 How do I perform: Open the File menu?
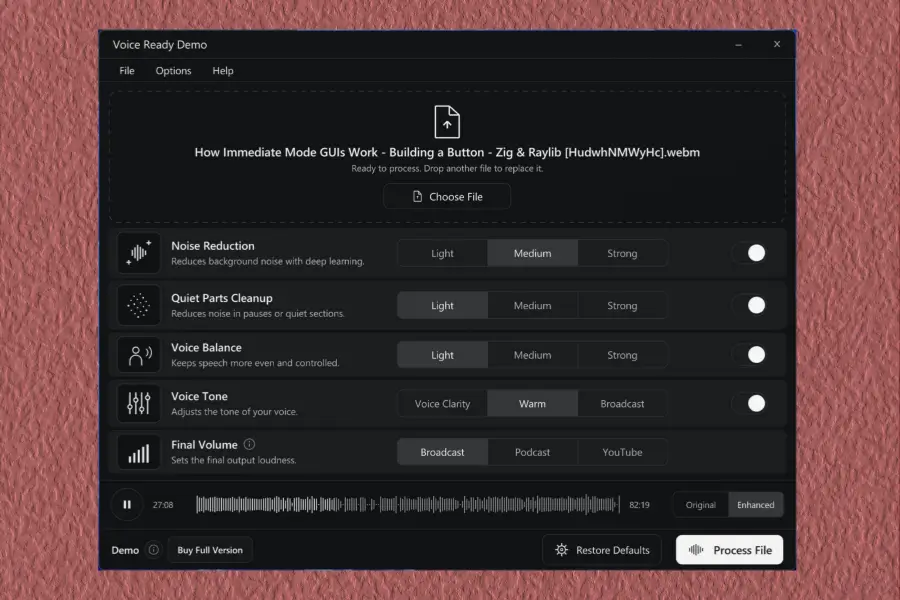pyautogui.click(x=127, y=71)
